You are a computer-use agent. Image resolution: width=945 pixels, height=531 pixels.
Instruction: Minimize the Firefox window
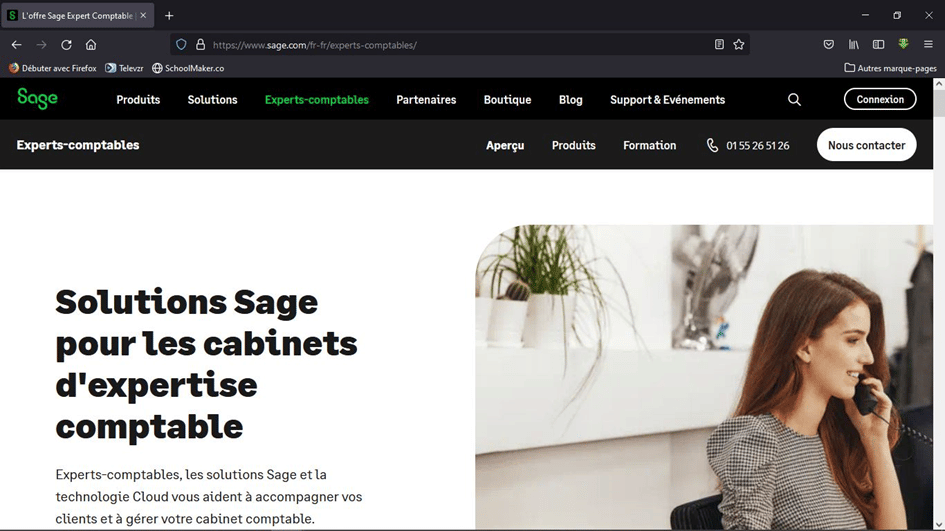coord(865,15)
